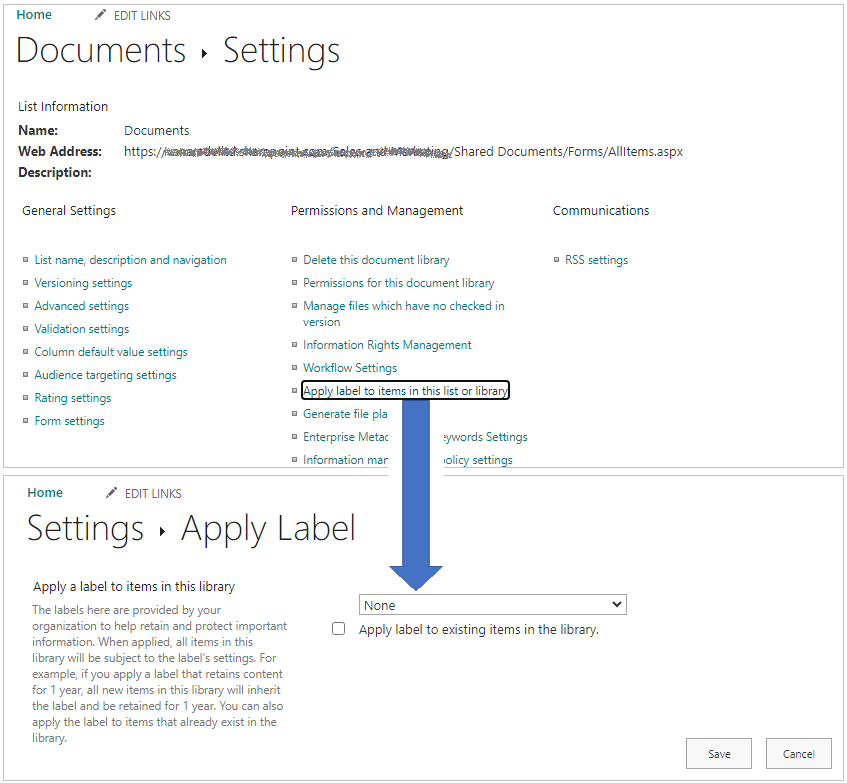This screenshot has width=847, height=783.
Task: Open Audience targeting settings
Action: tap(105, 374)
